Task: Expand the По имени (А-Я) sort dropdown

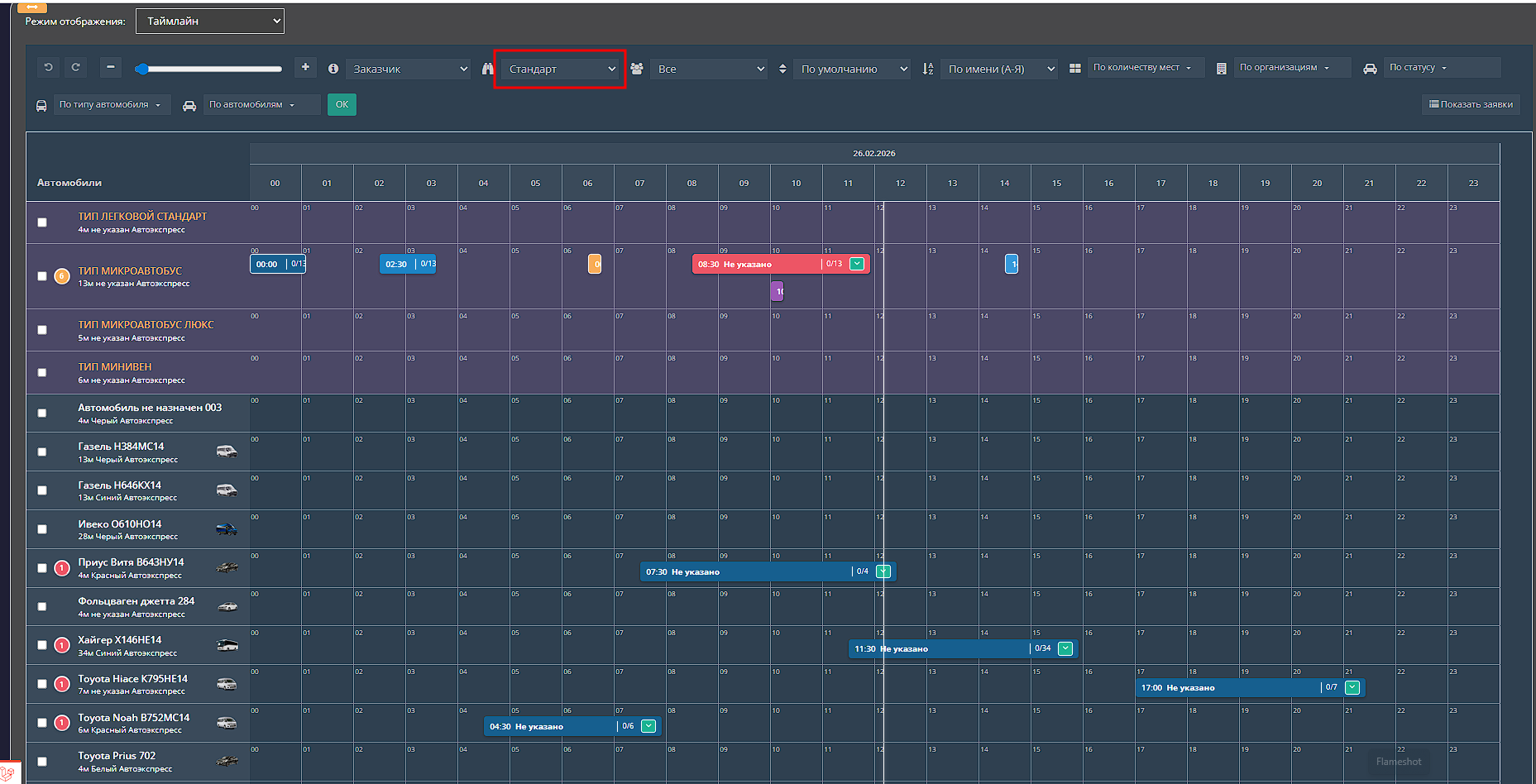Action: point(999,69)
